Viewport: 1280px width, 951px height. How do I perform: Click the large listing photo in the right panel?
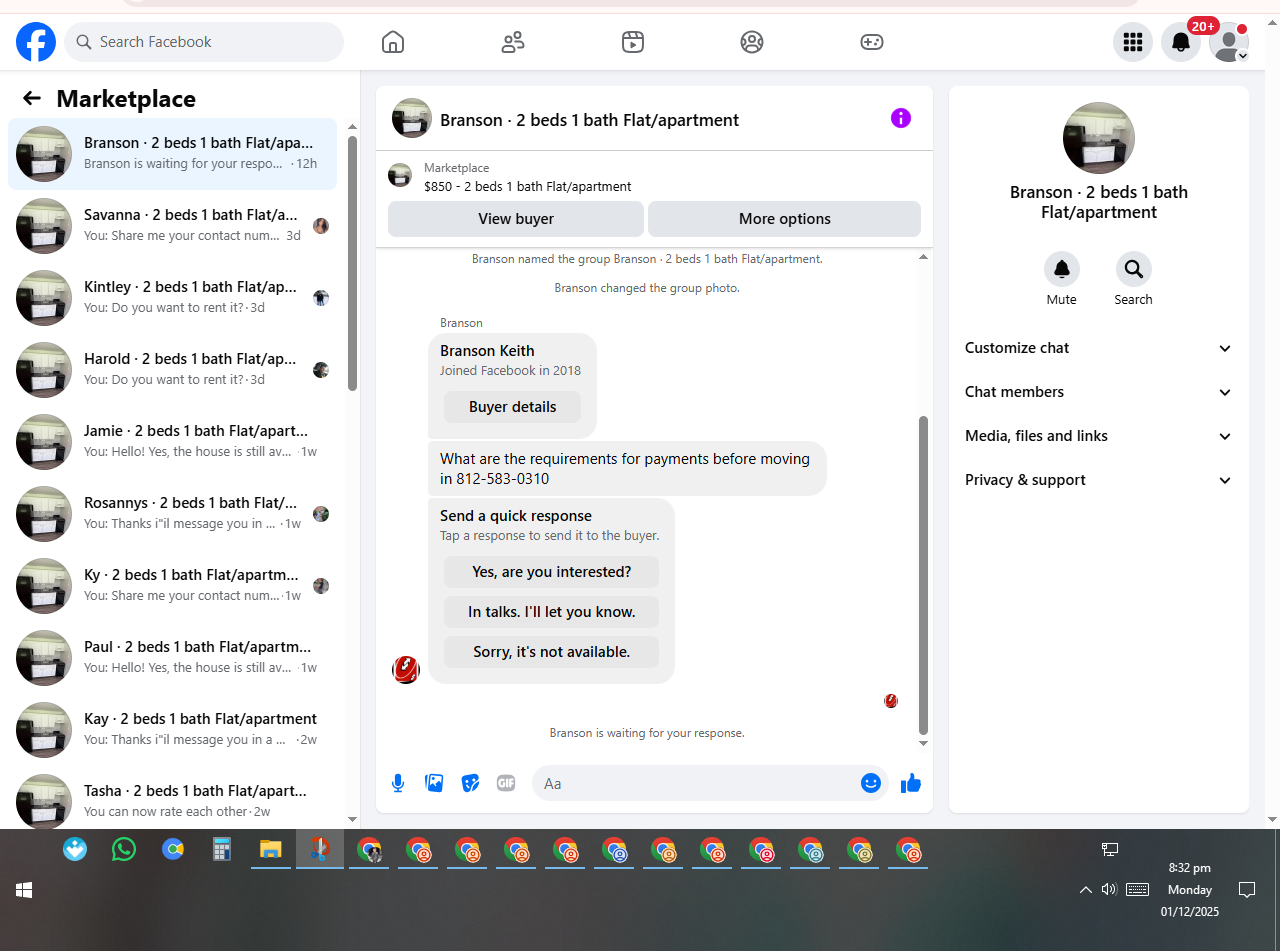tap(1099, 138)
